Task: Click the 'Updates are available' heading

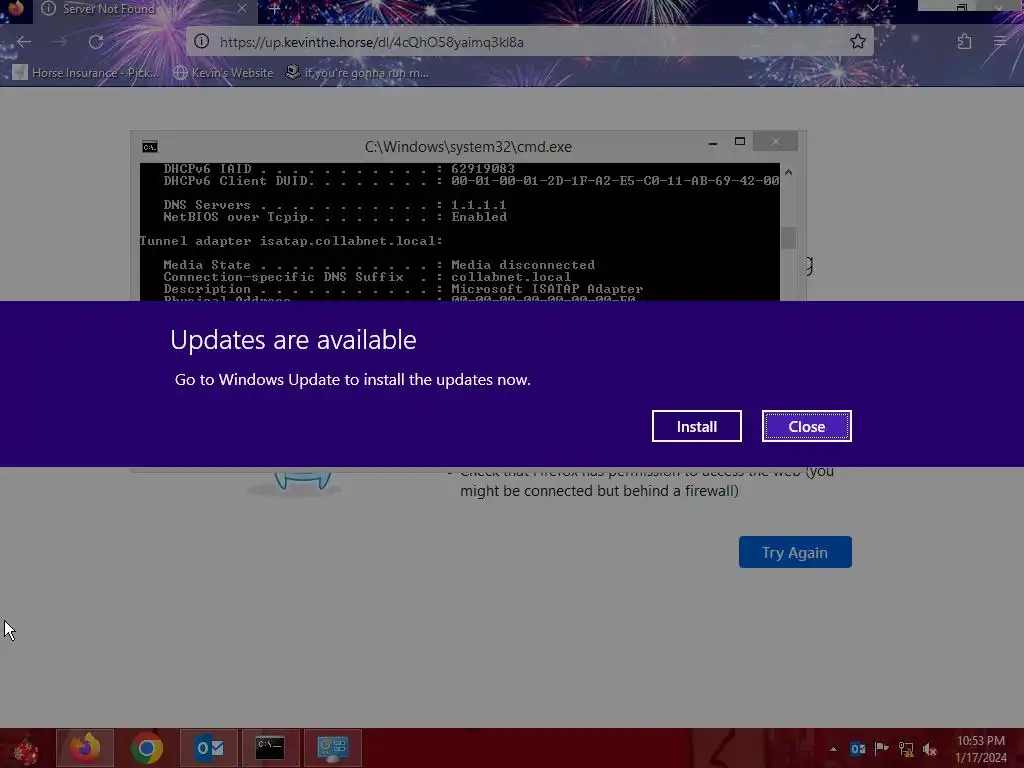Action: point(293,340)
